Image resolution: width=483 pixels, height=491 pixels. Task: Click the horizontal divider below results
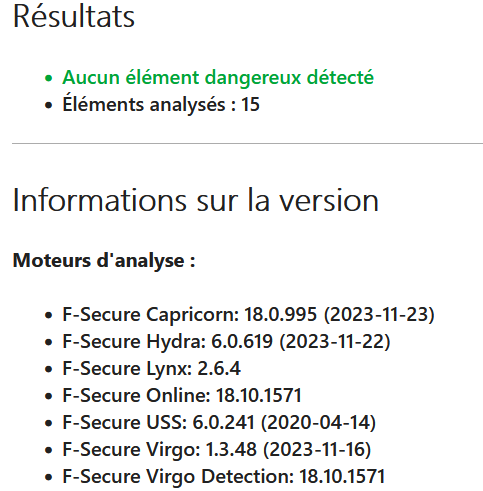tap(247, 144)
